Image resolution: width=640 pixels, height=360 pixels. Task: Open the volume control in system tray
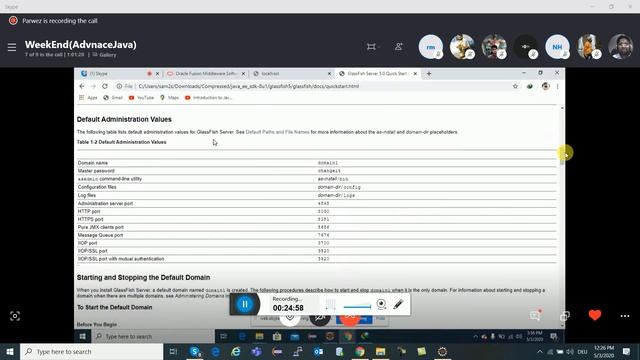(570, 351)
